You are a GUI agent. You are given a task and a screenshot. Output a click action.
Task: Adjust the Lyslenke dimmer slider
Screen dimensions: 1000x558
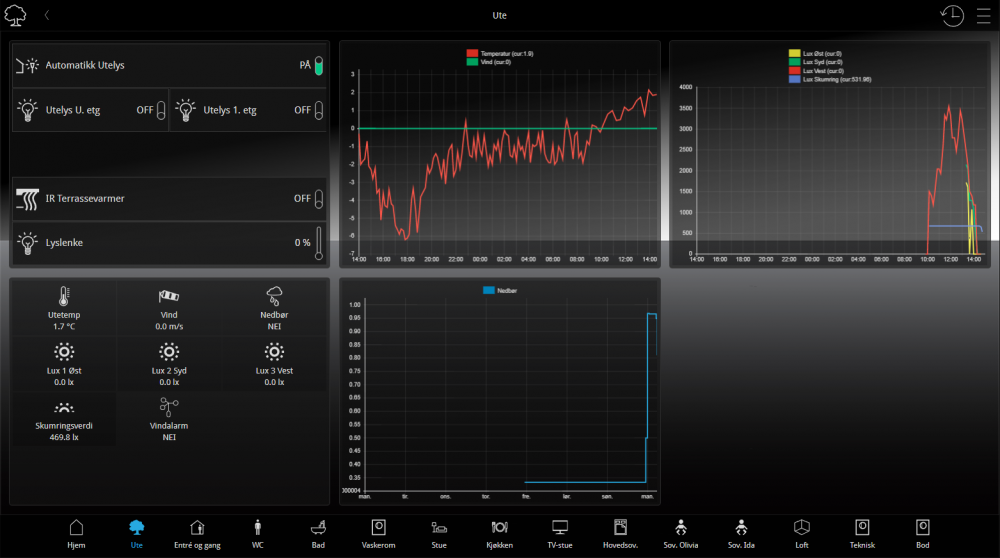318,243
